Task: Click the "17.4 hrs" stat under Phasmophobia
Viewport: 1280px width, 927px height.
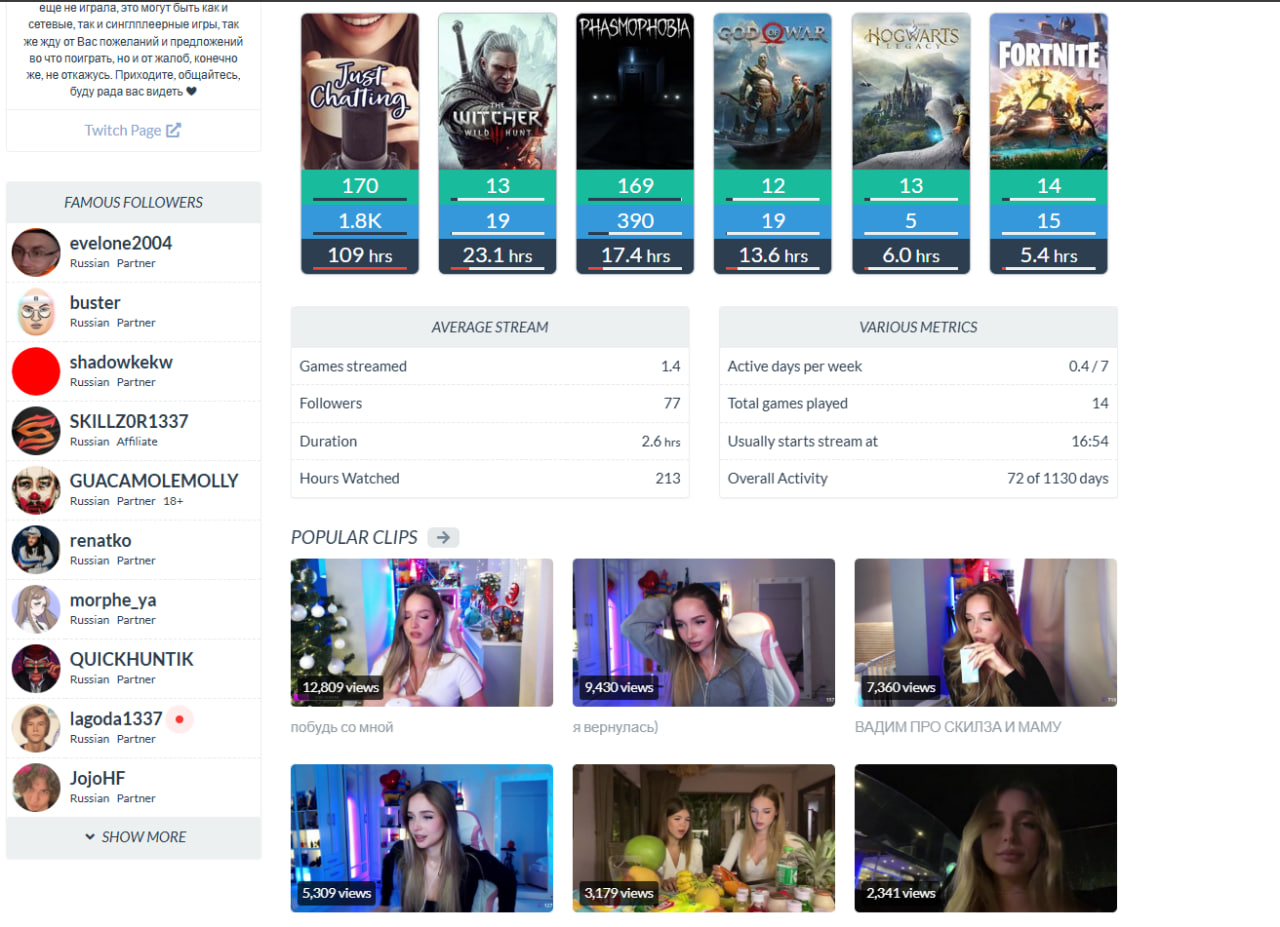Action: click(635, 256)
